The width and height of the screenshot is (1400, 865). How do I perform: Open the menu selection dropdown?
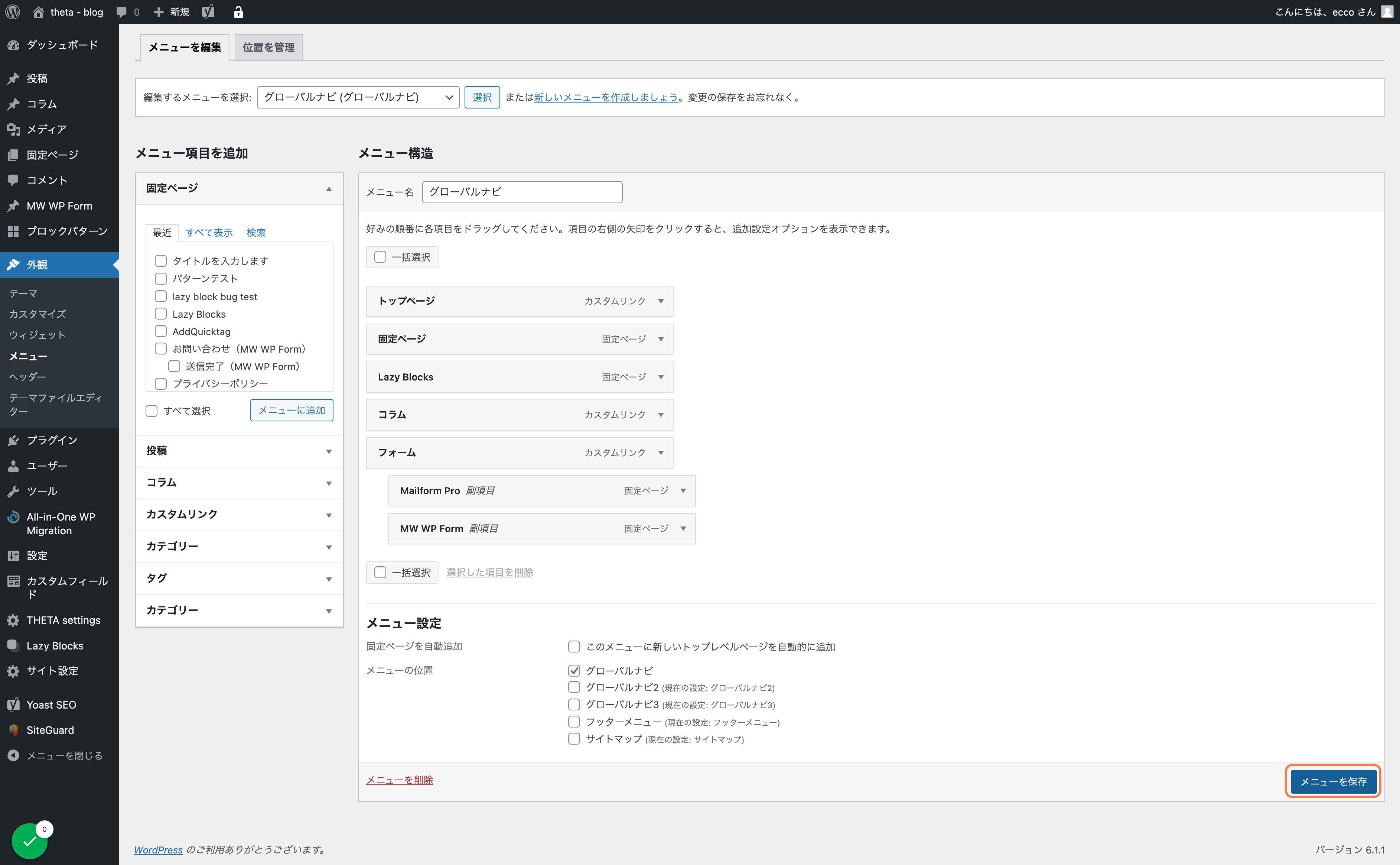(x=358, y=97)
